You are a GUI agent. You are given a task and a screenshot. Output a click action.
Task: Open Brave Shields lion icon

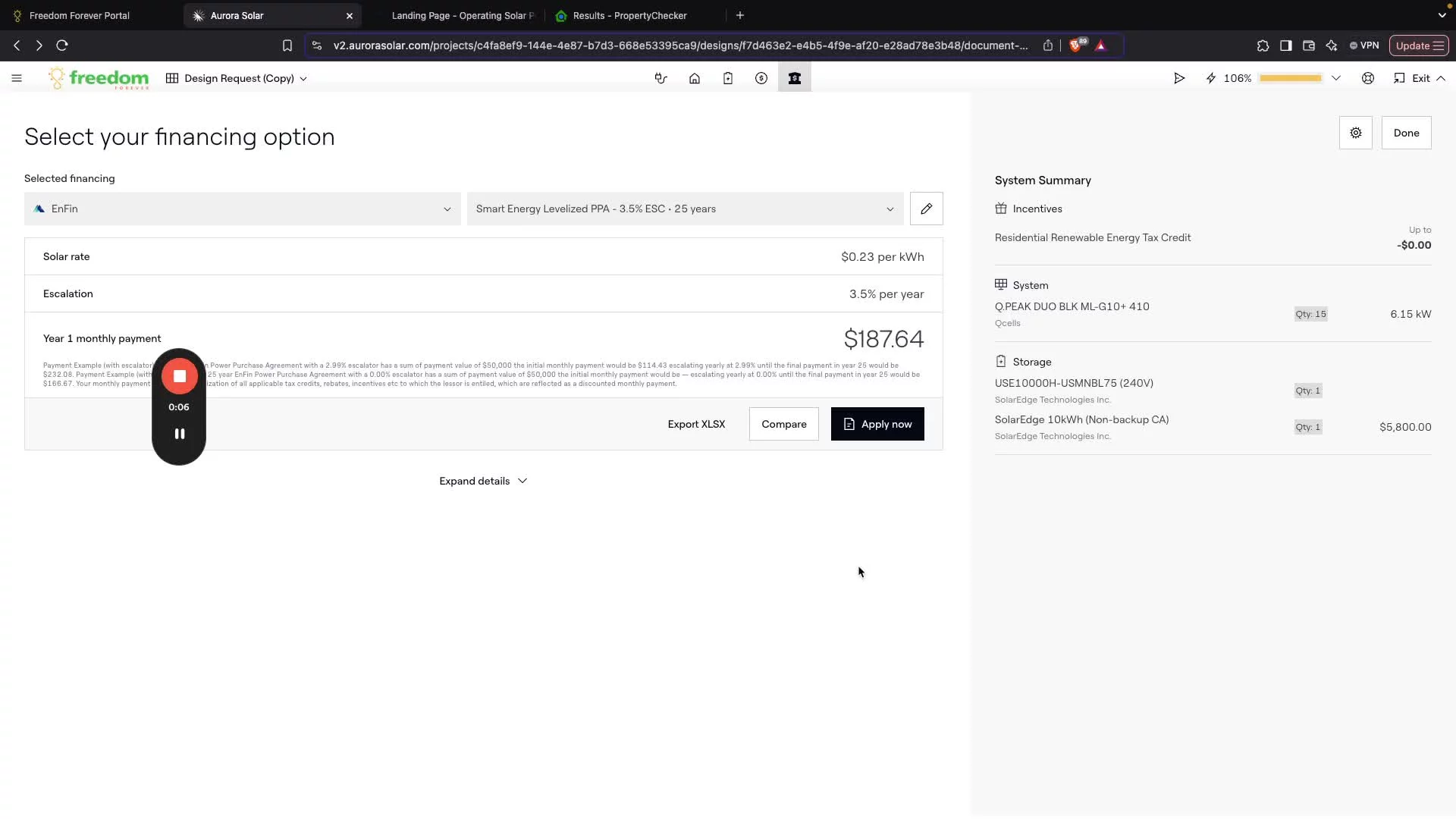click(1077, 45)
